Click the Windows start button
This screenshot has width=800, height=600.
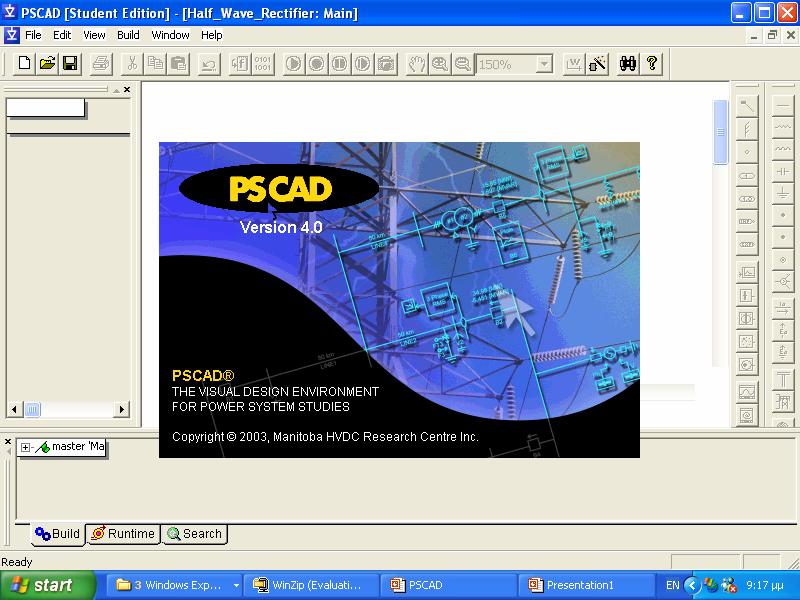point(48,585)
